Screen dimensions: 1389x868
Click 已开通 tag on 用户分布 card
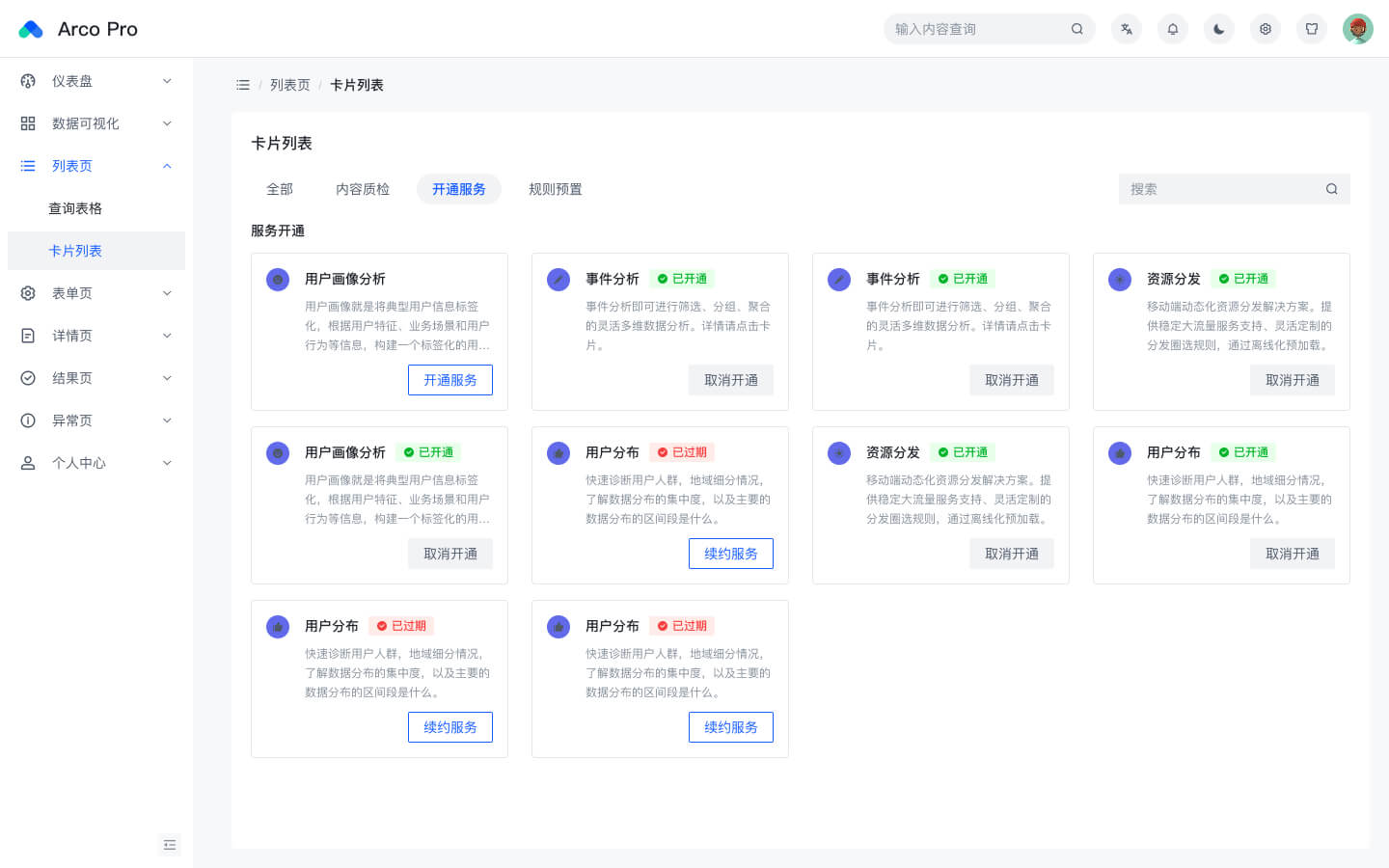pos(1243,452)
